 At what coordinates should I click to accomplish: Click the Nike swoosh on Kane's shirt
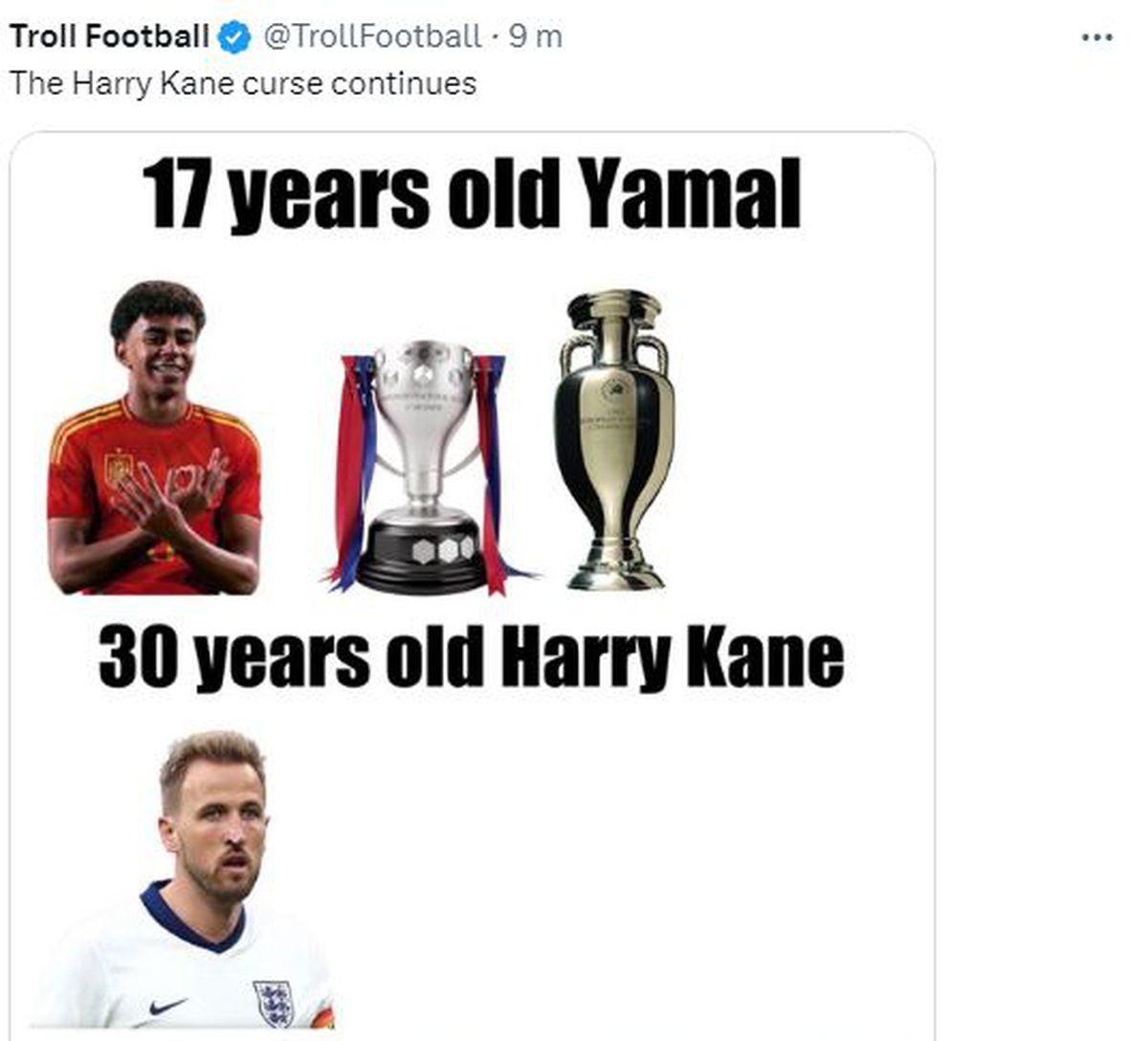click(x=167, y=1007)
